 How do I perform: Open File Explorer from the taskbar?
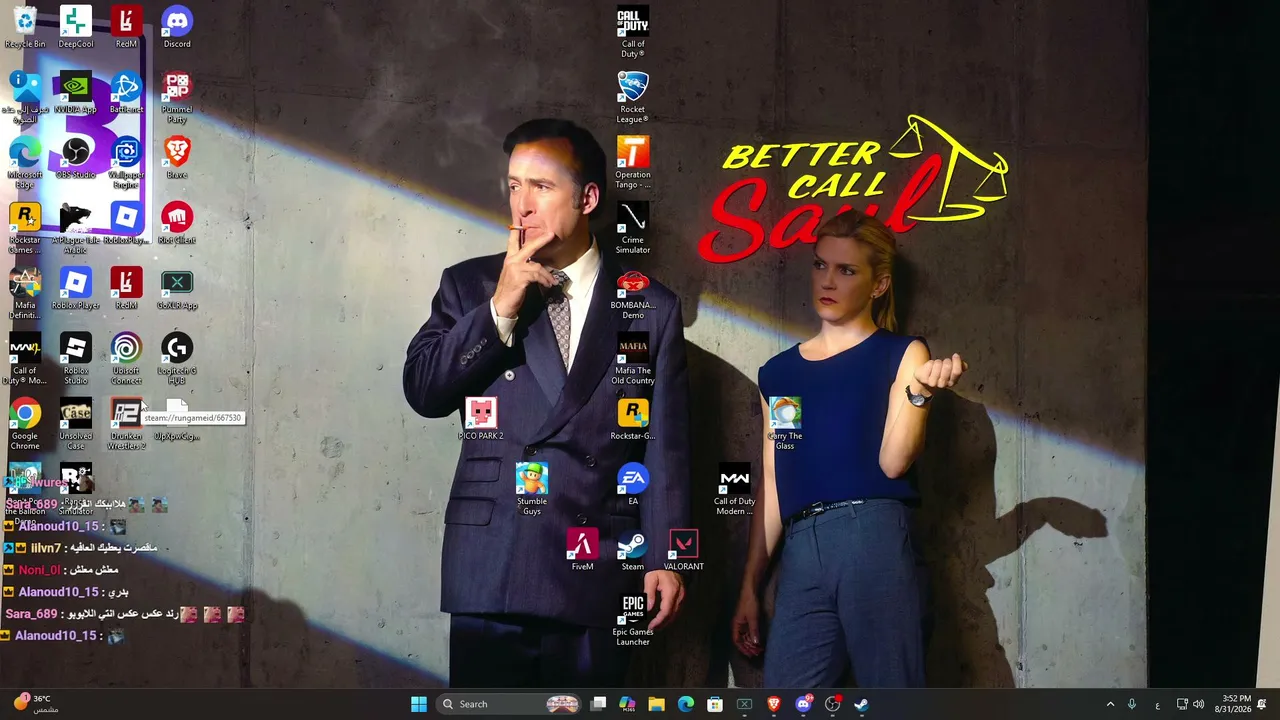coord(656,704)
